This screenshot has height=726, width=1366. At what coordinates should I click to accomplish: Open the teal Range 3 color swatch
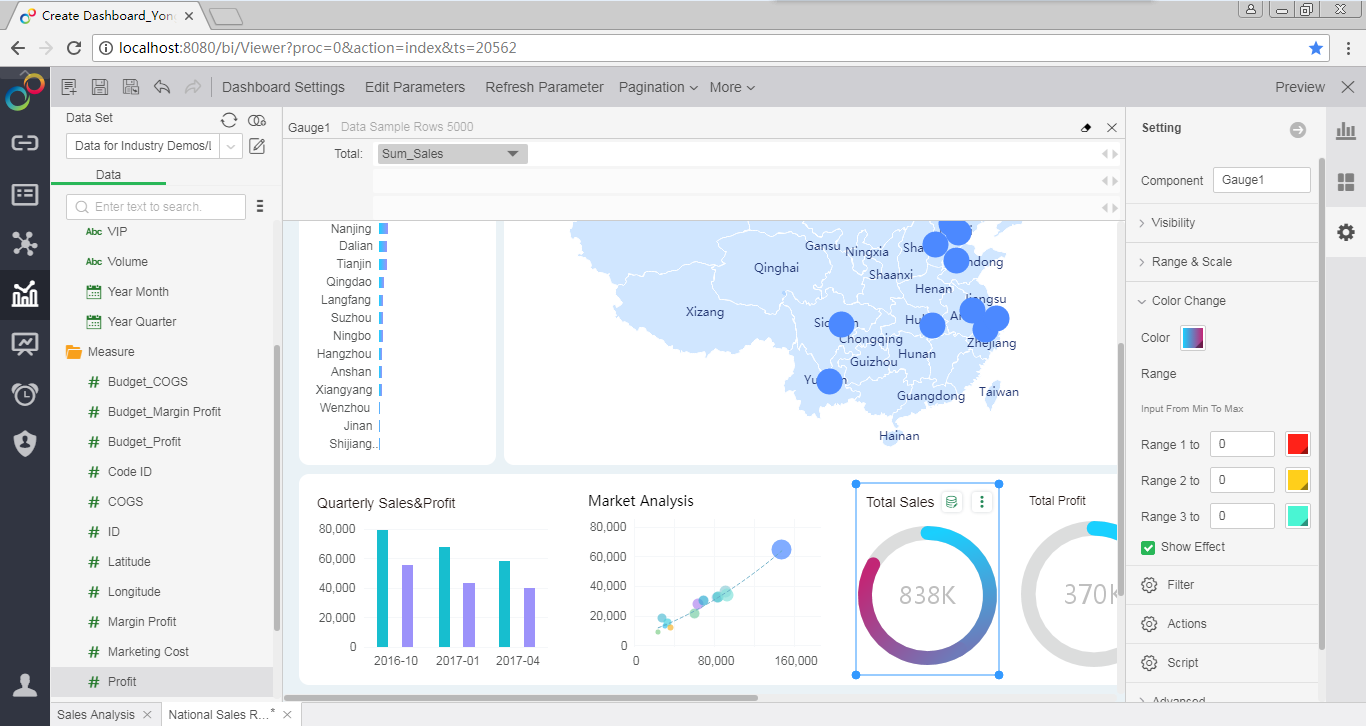click(1297, 516)
